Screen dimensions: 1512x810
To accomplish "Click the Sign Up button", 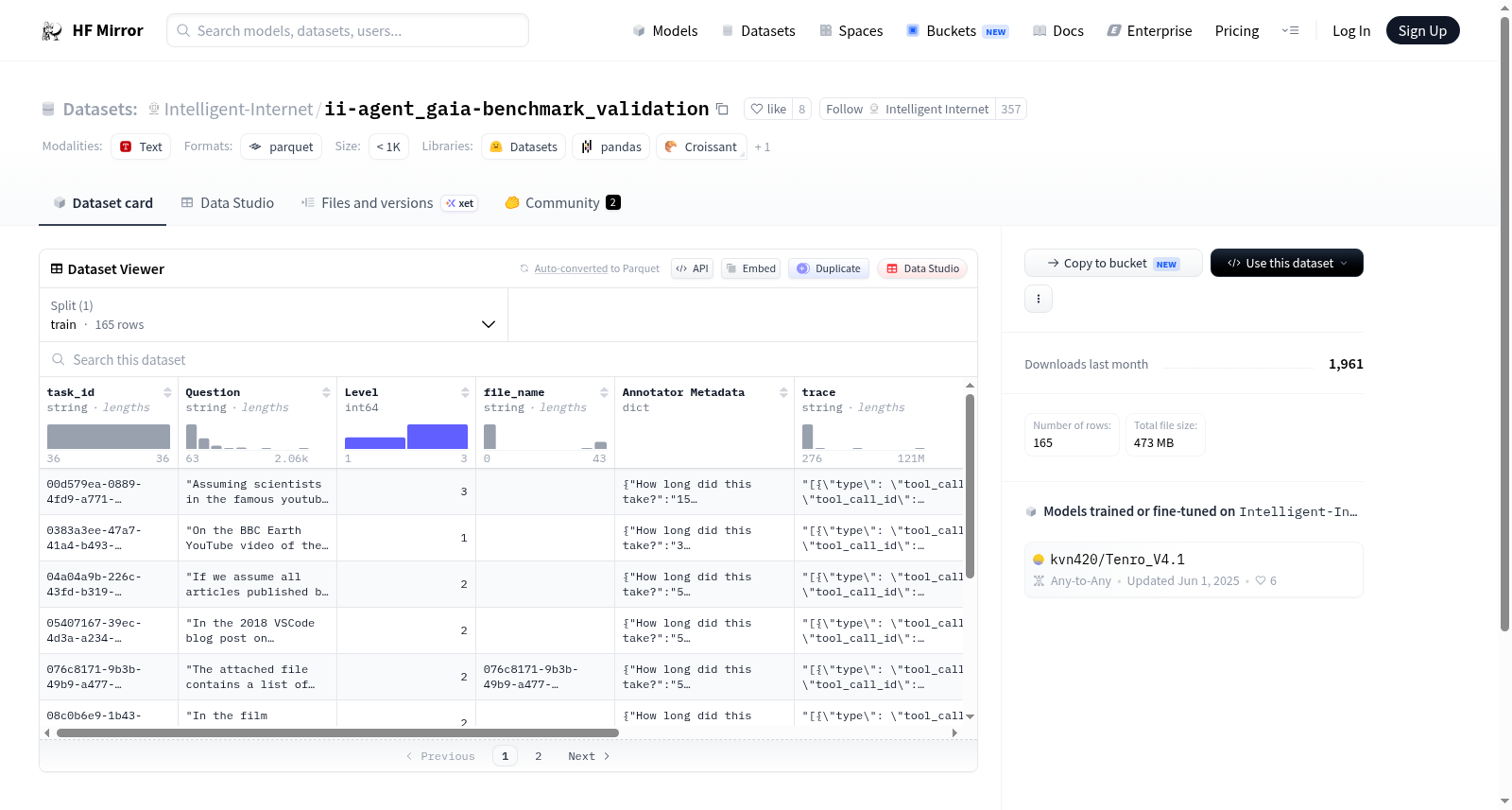I will (x=1422, y=31).
